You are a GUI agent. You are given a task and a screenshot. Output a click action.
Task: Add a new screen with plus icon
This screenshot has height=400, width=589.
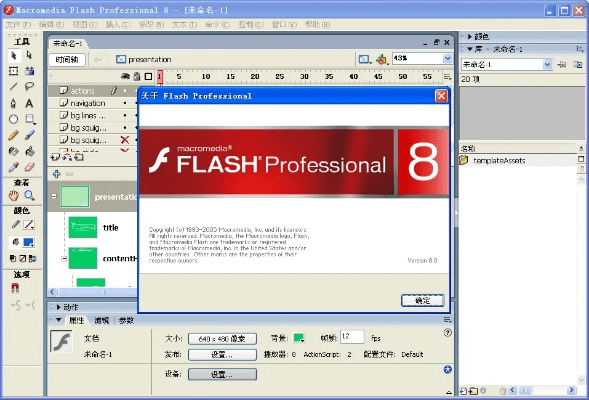click(x=57, y=174)
